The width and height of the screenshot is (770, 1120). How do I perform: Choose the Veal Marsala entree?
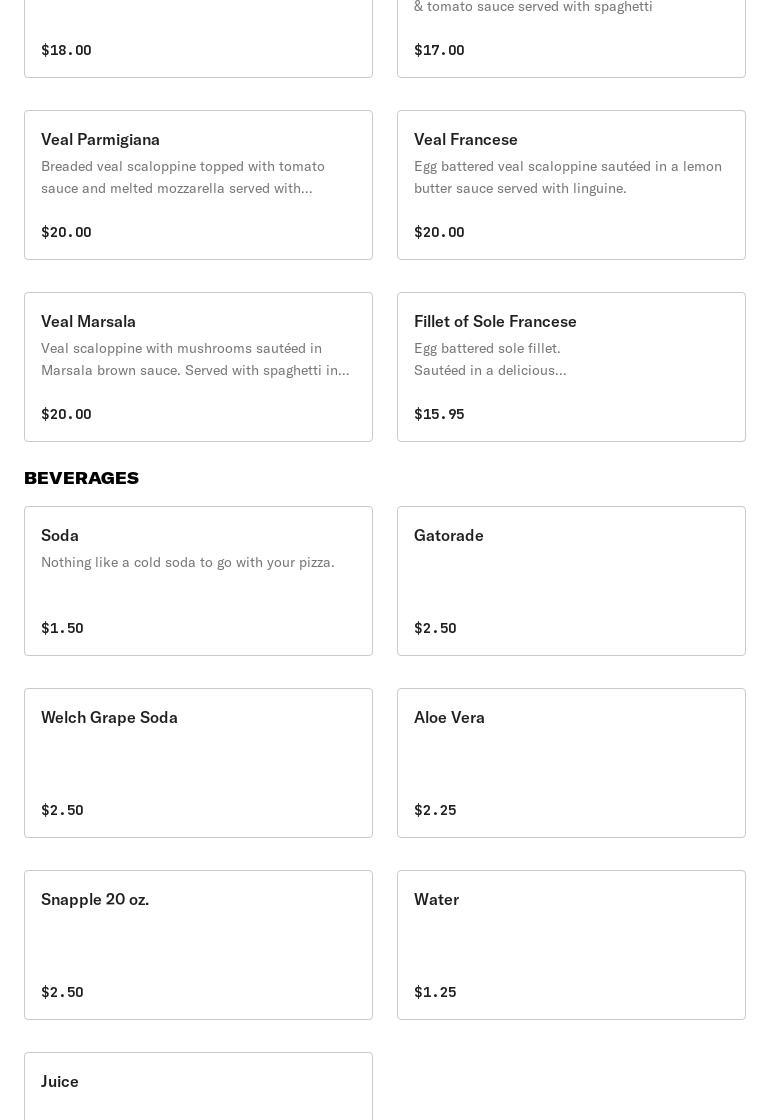(198, 367)
